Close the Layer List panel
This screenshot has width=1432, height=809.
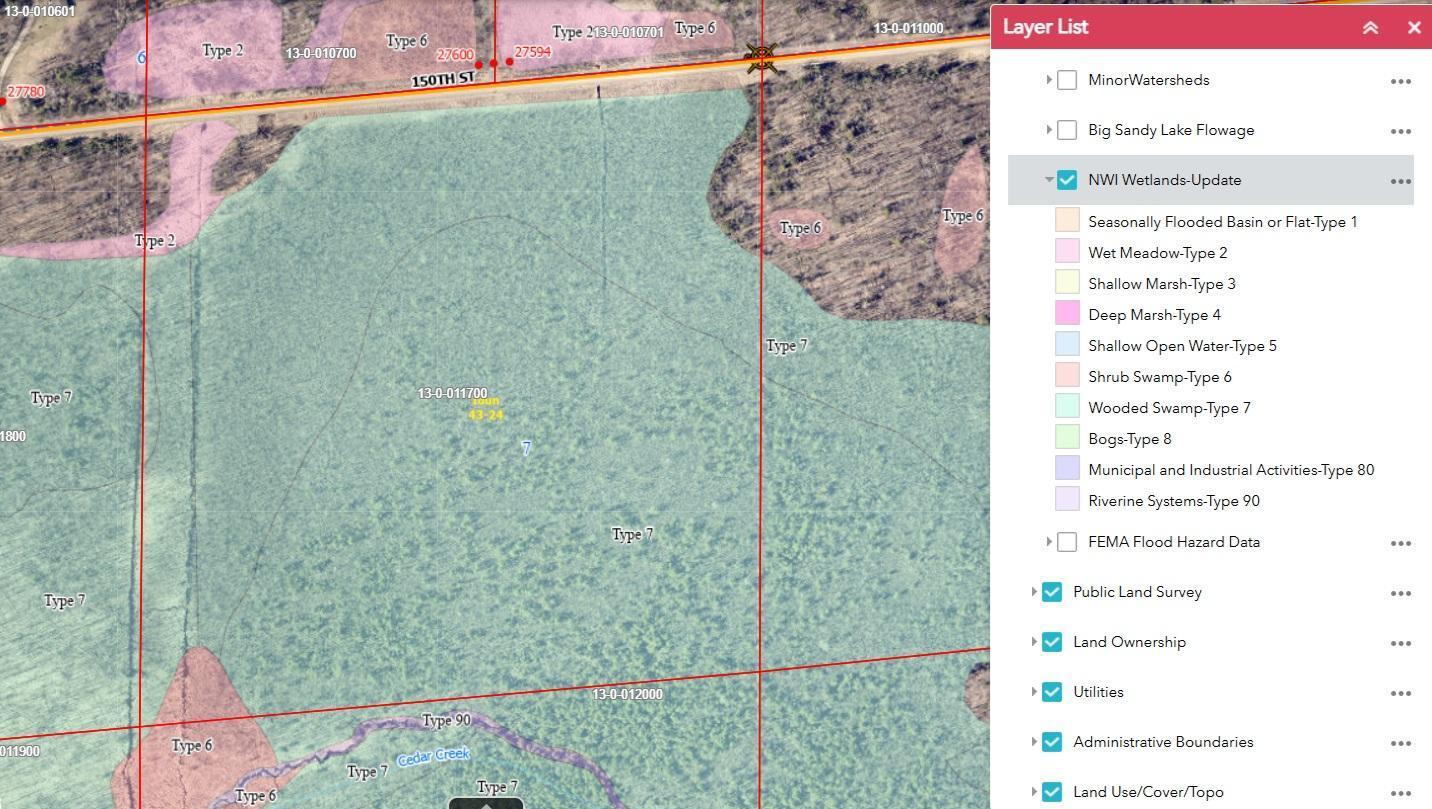(x=1414, y=28)
